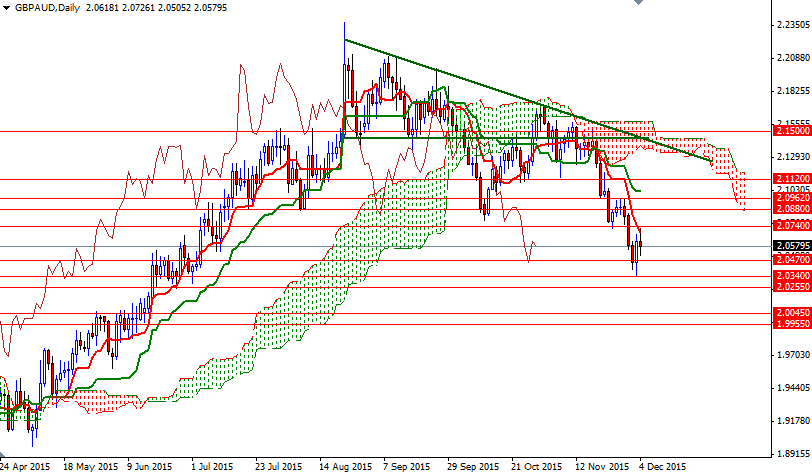Click the 2.04700 red price level label

[x=792, y=260]
